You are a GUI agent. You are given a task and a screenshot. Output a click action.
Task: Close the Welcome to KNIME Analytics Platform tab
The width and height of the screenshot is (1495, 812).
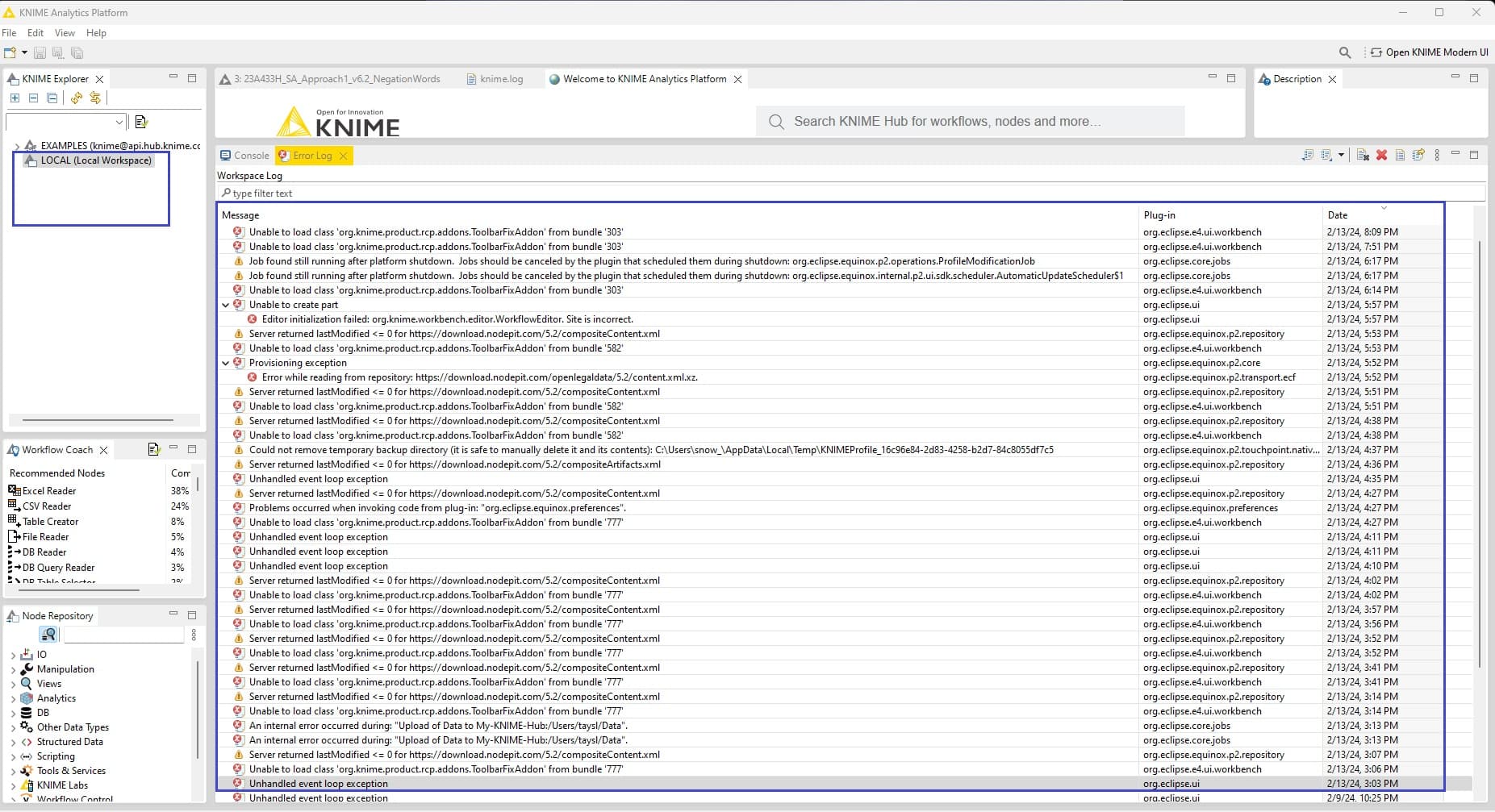click(x=737, y=79)
